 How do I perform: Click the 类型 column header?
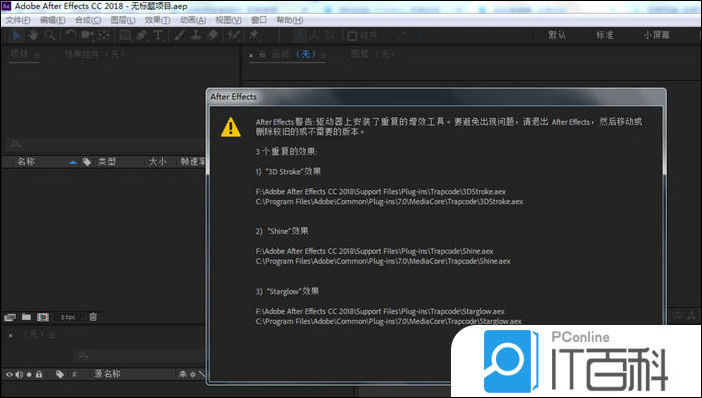pyautogui.click(x=107, y=162)
